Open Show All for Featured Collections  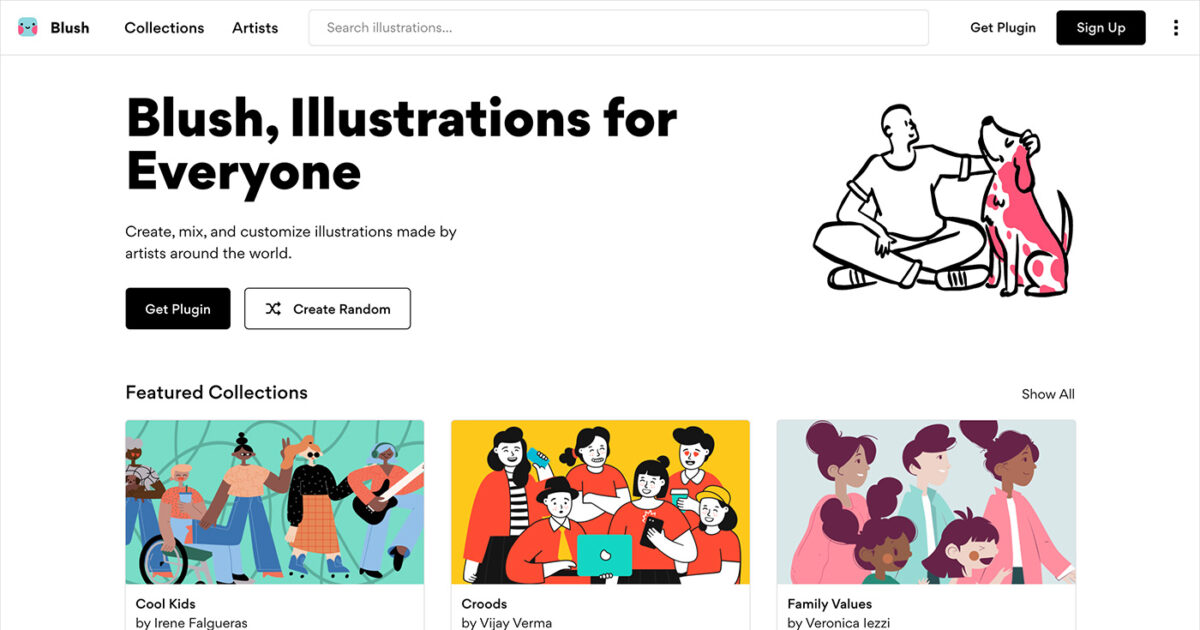[x=1047, y=393]
